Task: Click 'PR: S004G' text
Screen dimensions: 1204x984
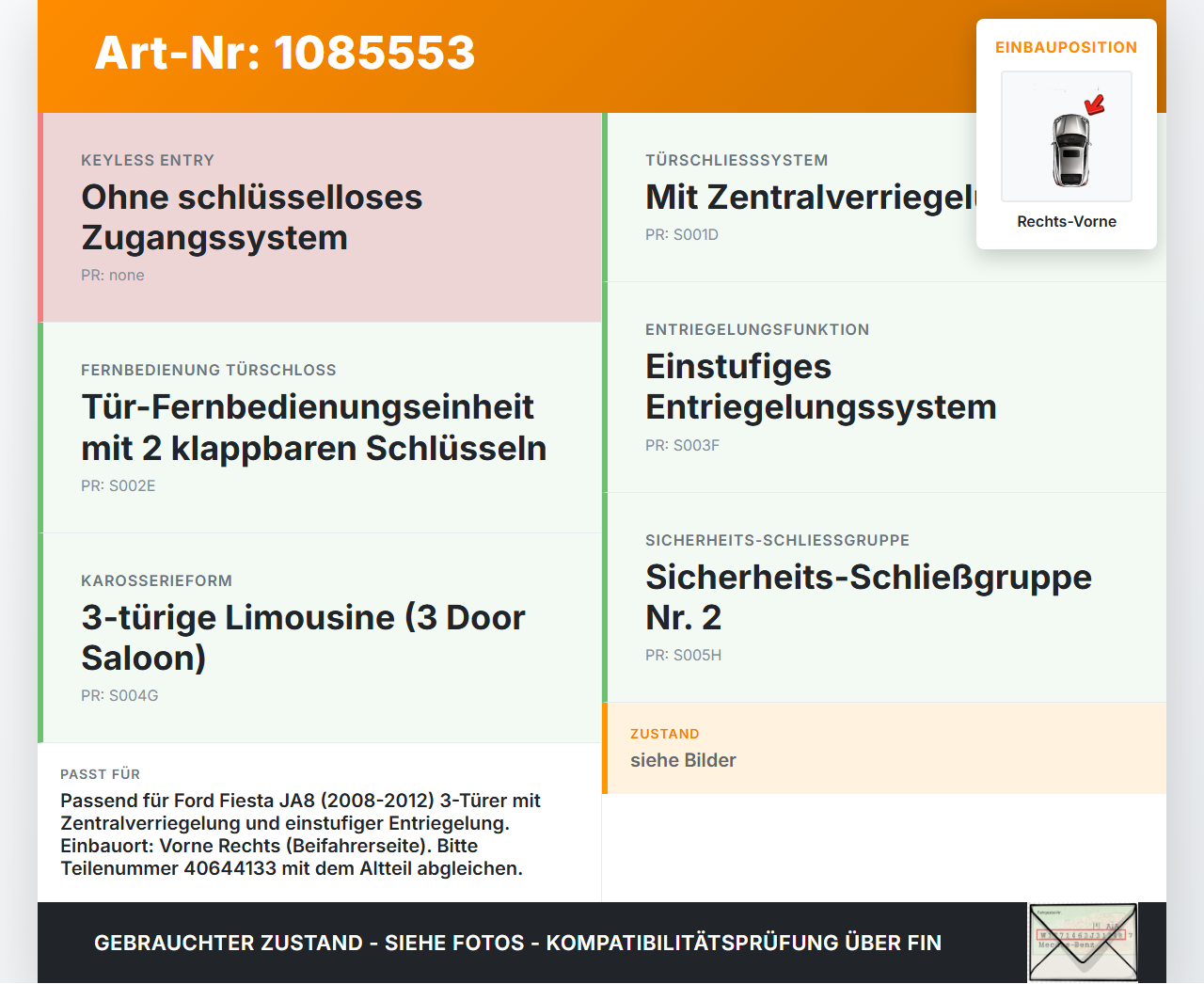Action: tap(119, 695)
